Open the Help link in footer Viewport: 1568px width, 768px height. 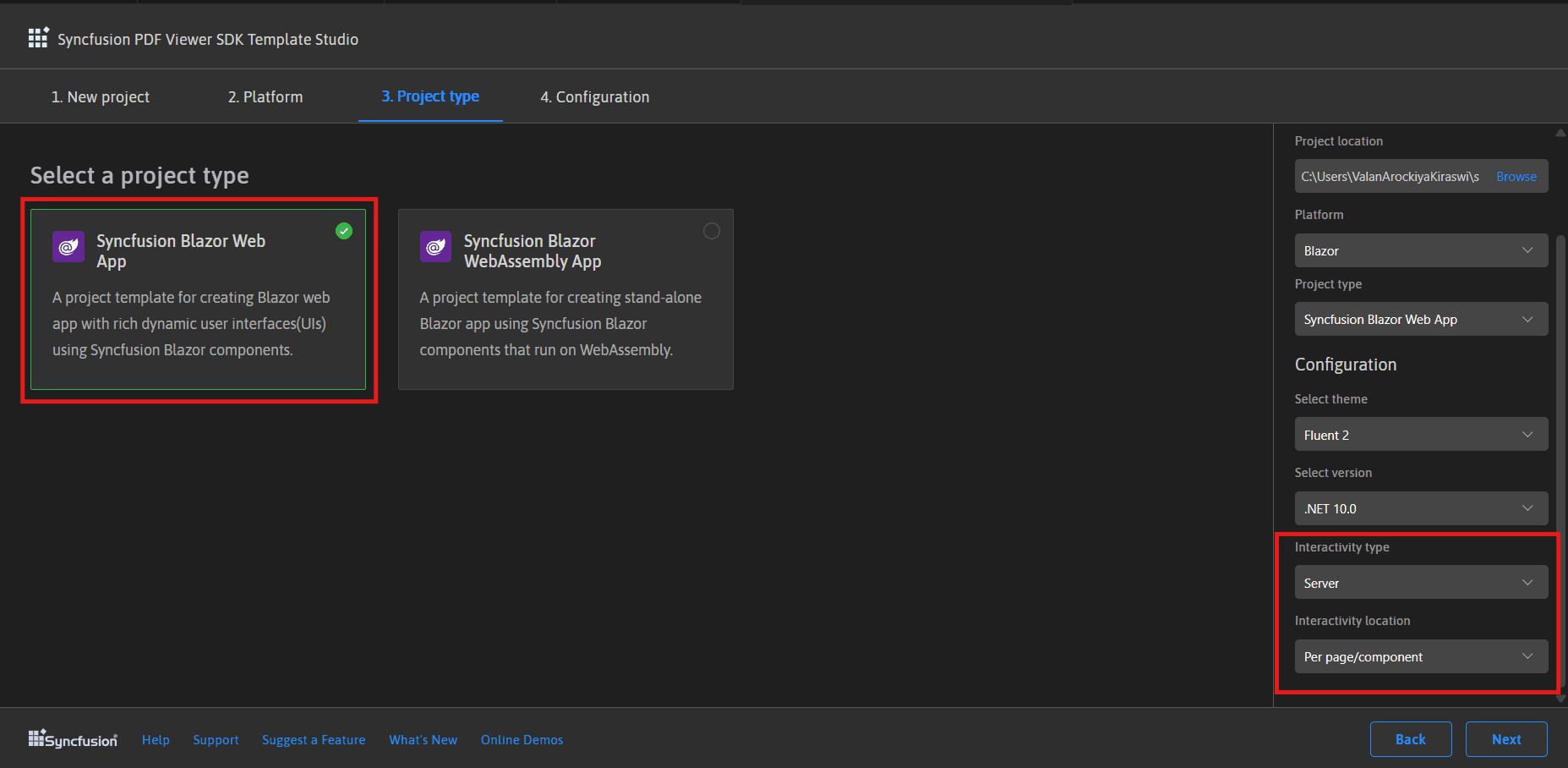click(156, 740)
